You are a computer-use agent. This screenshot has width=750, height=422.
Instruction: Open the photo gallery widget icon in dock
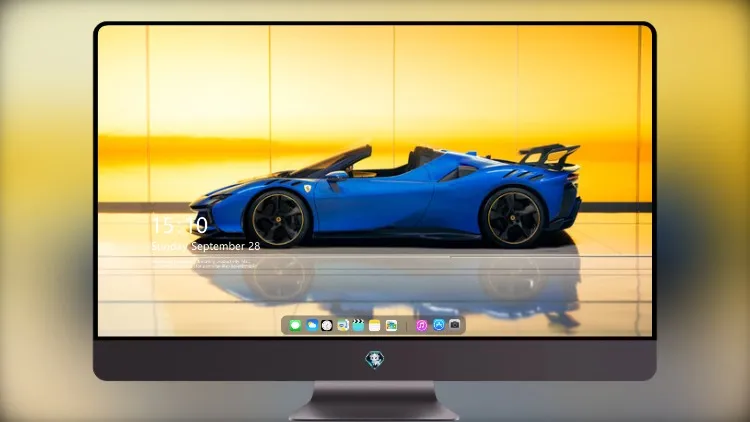(391, 325)
